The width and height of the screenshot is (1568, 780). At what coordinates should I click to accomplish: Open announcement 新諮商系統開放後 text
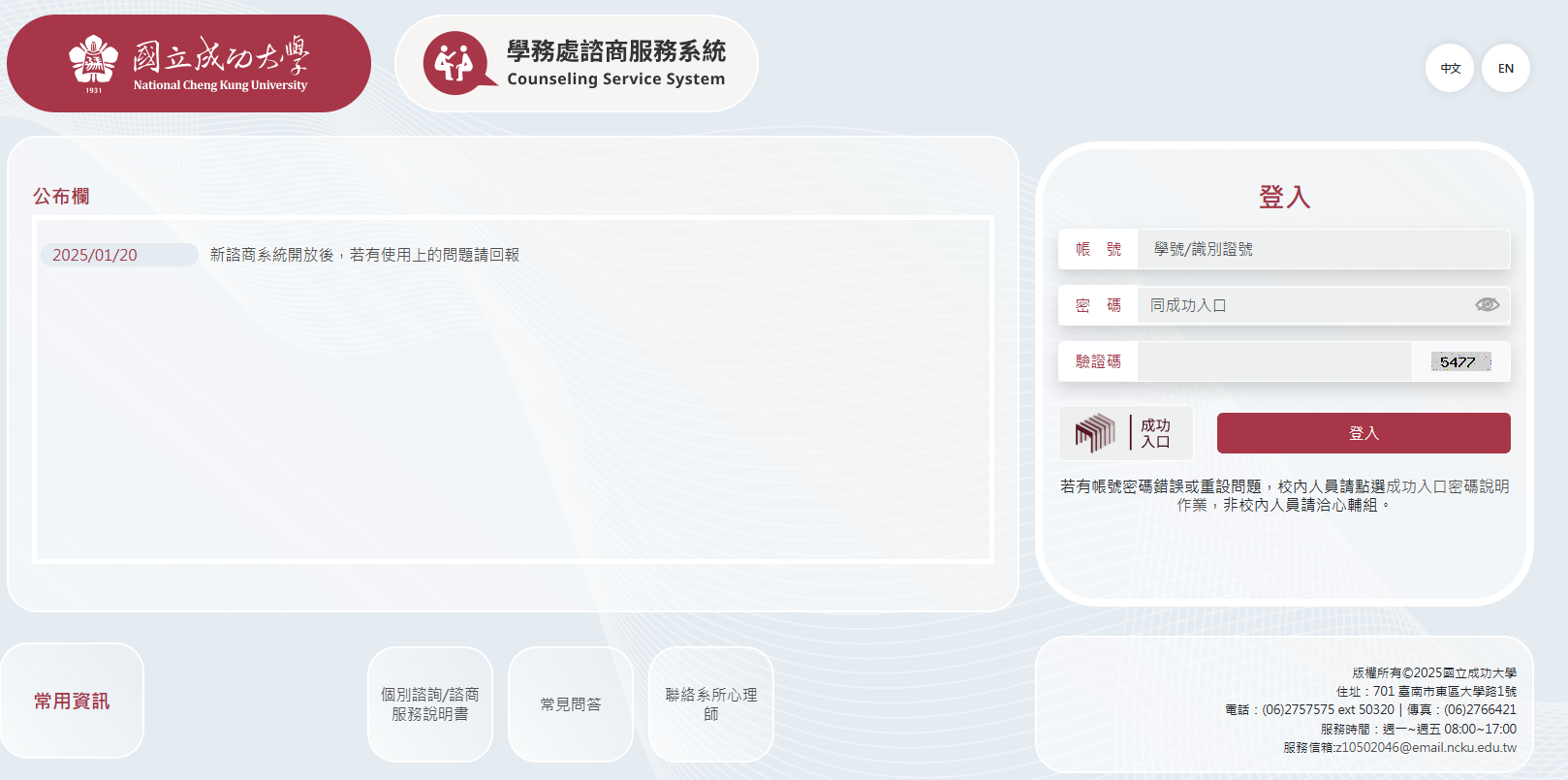pyautogui.click(x=364, y=255)
